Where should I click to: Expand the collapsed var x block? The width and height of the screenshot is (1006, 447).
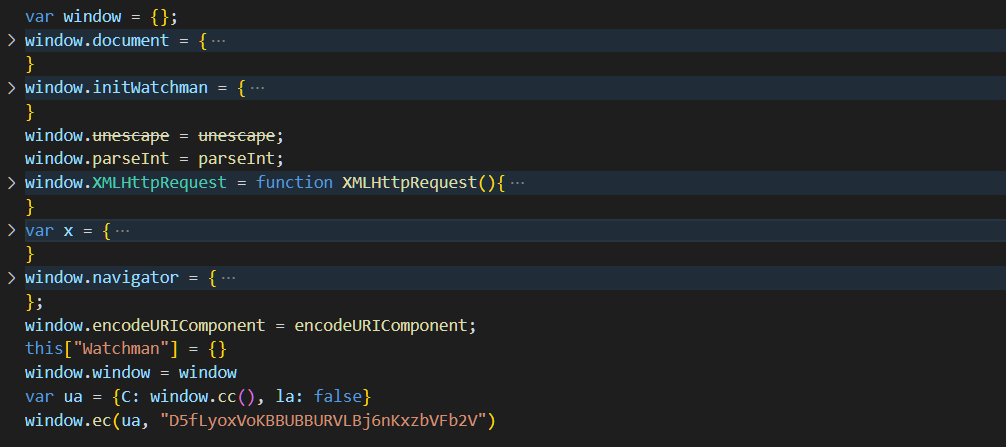pyautogui.click(x=11, y=231)
